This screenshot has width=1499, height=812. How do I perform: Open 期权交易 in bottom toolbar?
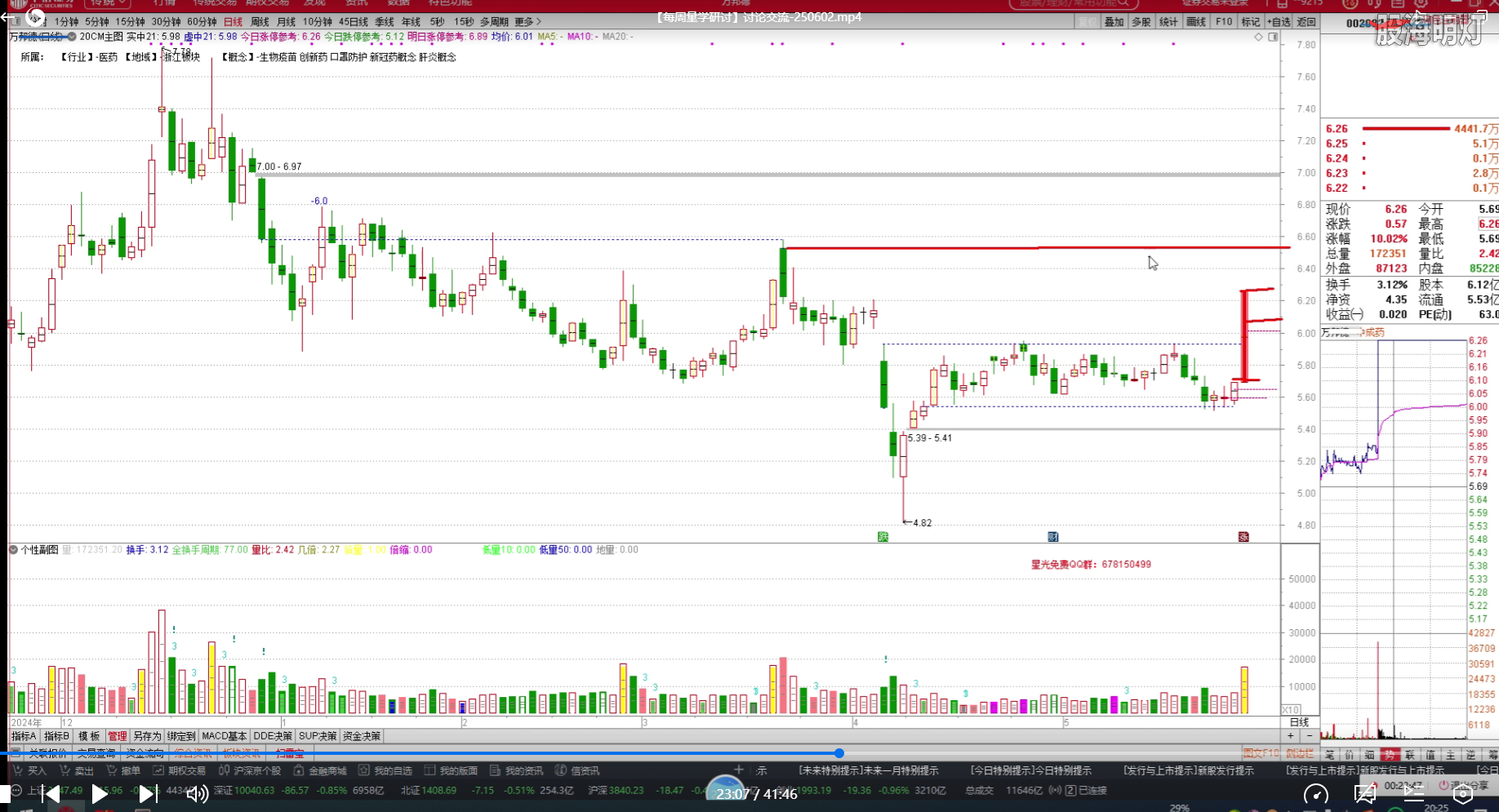(x=180, y=770)
